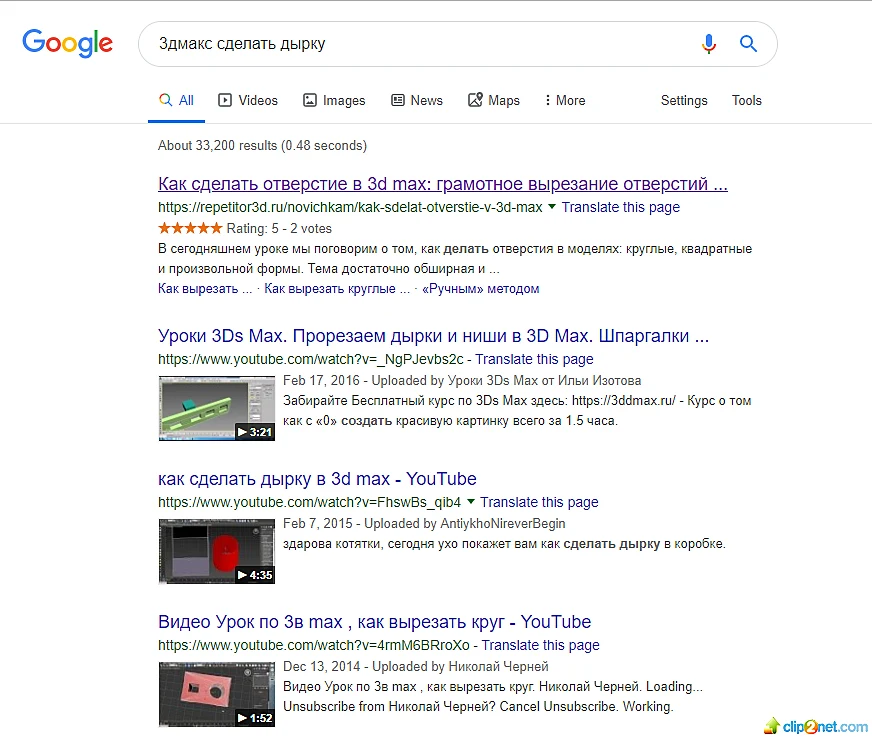Translate the 4rmM6BRroXo YouTube result page

pos(541,645)
